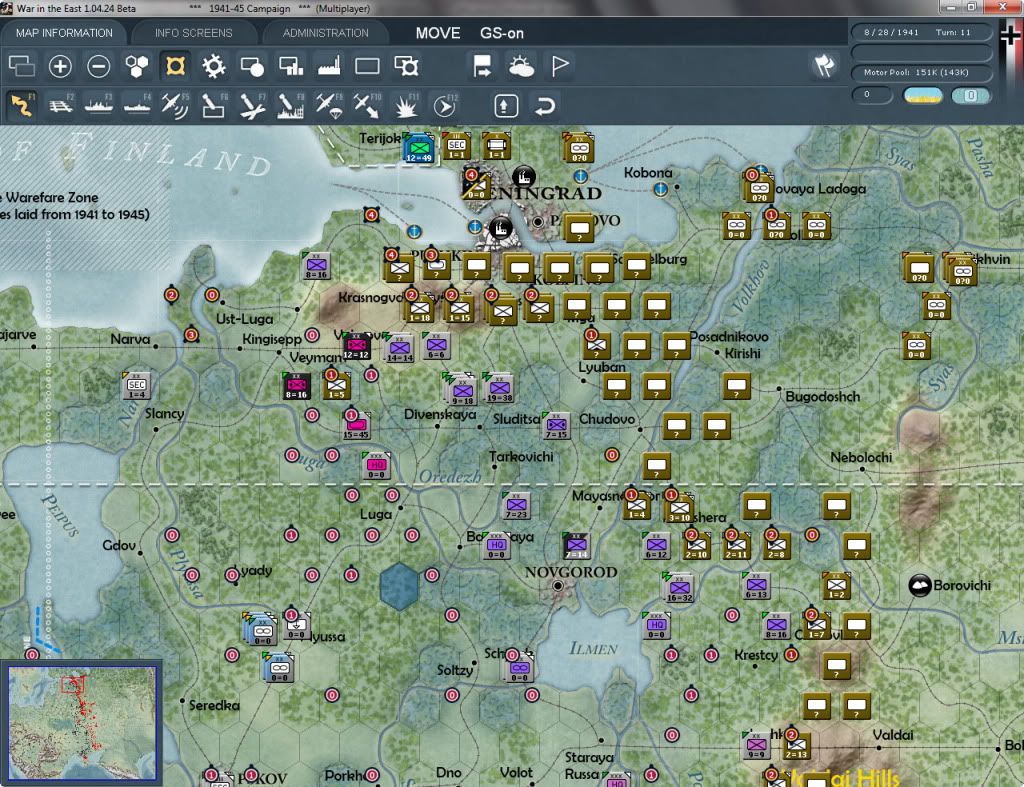
Task: Click the GS-on status label
Action: point(502,33)
